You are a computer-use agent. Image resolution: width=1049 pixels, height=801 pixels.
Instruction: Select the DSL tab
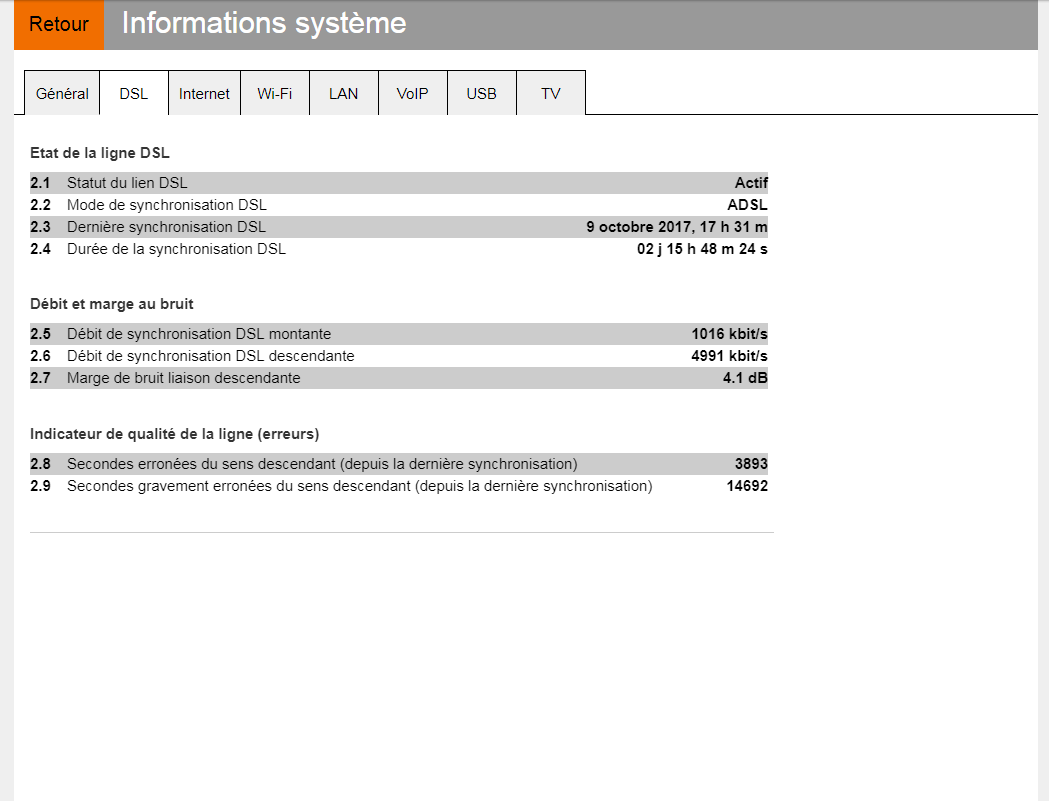tap(134, 94)
